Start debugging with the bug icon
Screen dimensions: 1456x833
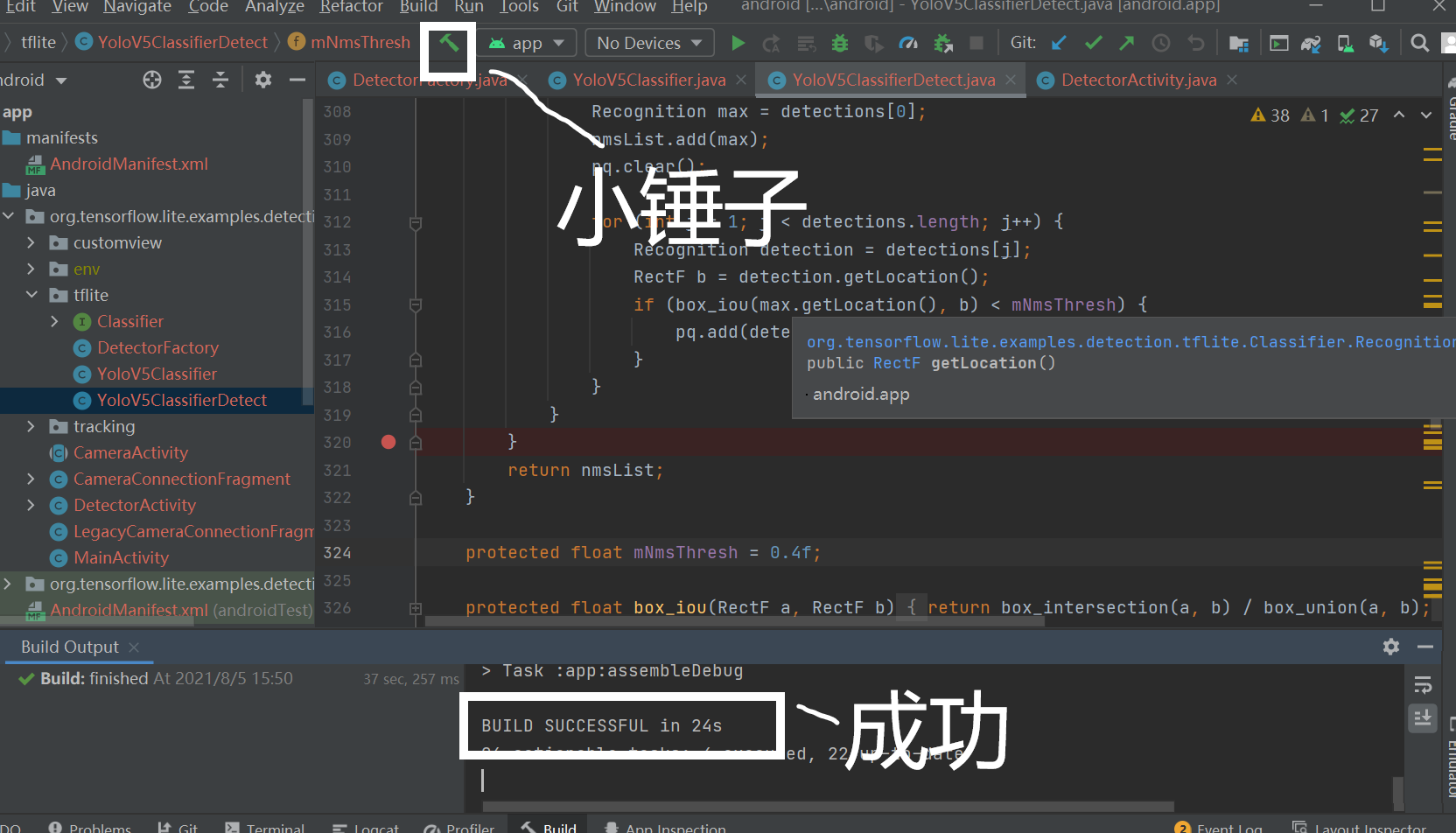[x=839, y=42]
